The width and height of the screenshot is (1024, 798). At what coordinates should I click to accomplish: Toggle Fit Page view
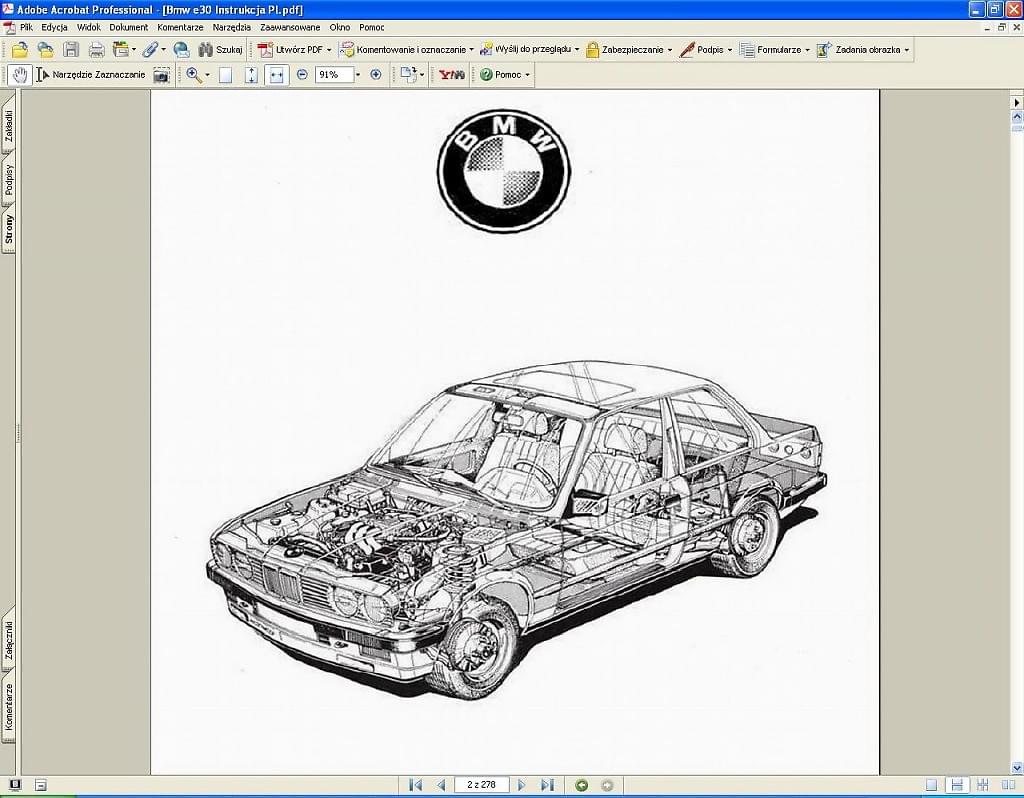251,75
